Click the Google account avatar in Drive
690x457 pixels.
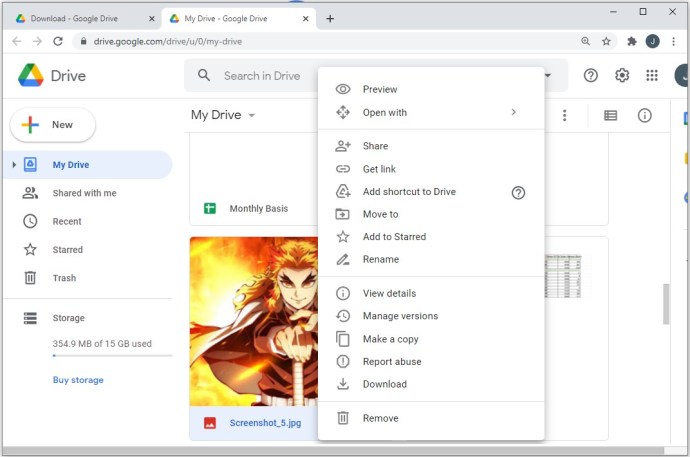[681, 76]
